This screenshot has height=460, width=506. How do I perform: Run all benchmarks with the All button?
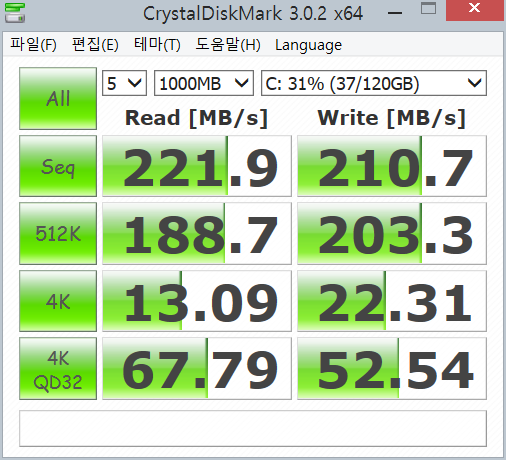coord(58,98)
